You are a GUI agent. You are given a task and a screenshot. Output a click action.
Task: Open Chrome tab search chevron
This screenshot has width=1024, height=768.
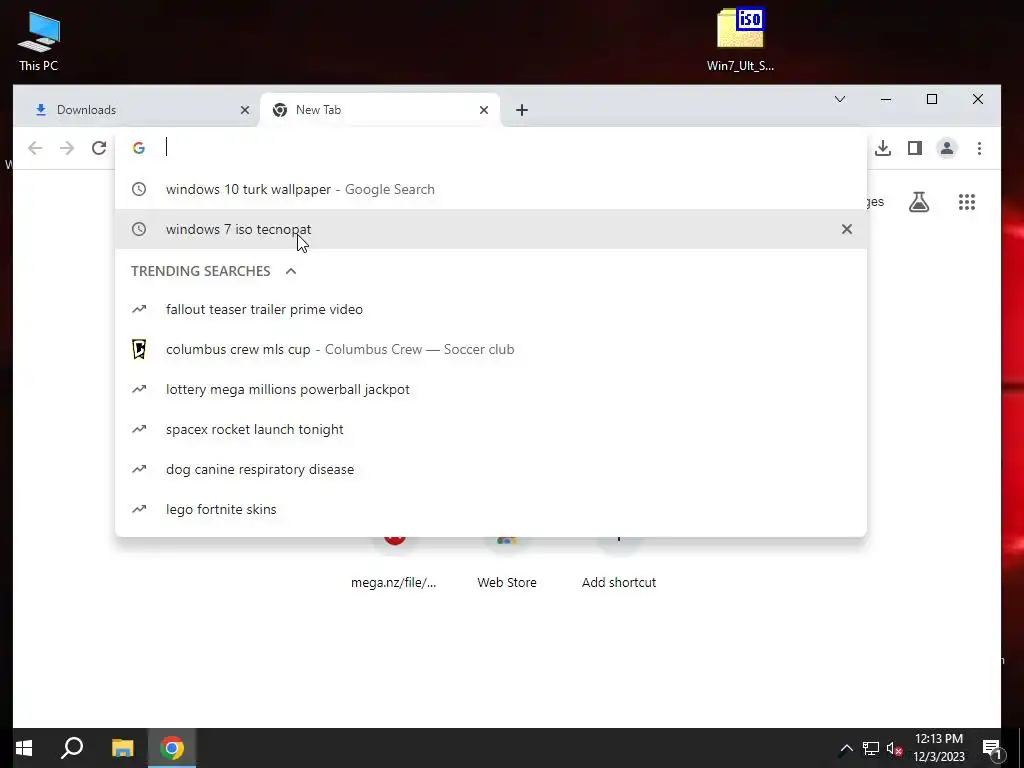(840, 99)
